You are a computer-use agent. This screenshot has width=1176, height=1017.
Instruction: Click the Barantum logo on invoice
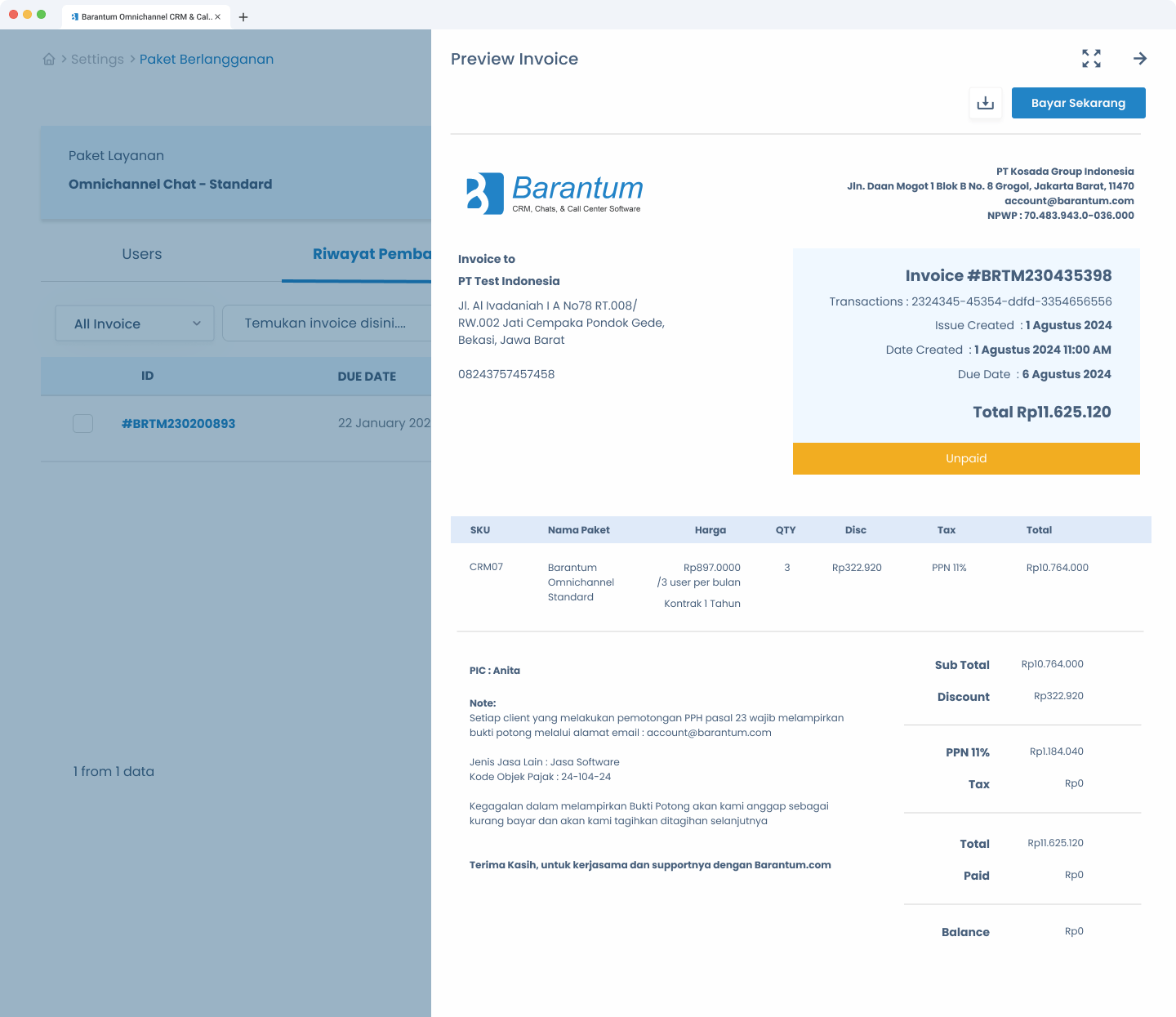555,194
